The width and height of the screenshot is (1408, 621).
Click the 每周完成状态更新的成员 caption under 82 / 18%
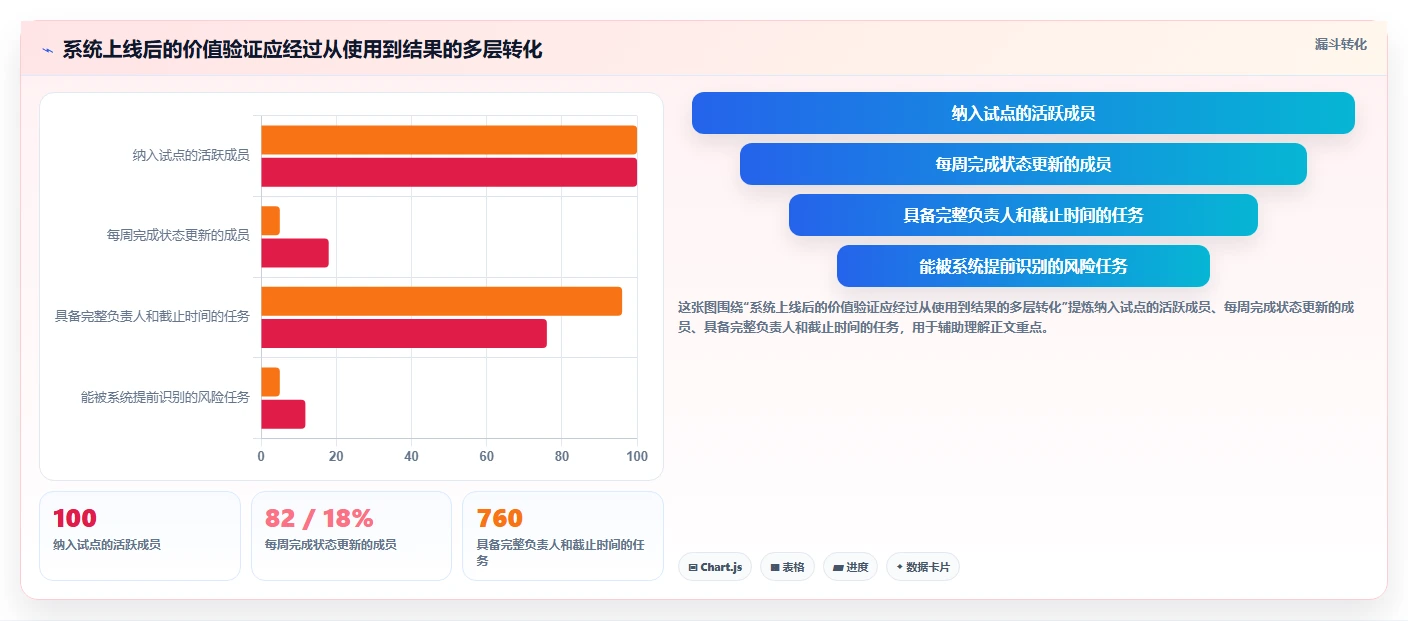331,545
